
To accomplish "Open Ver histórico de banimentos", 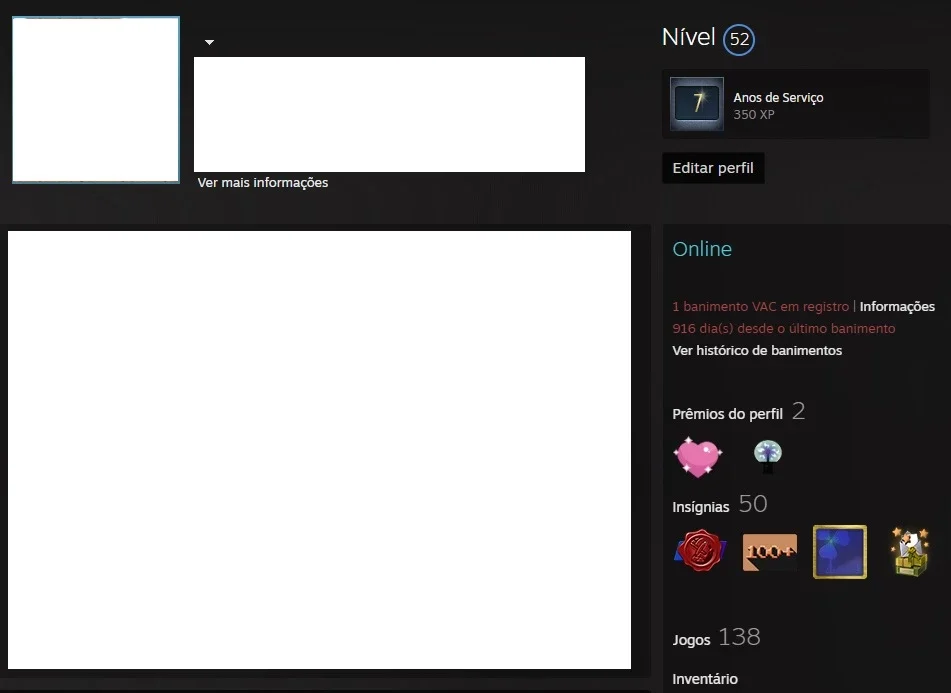I will [757, 350].
